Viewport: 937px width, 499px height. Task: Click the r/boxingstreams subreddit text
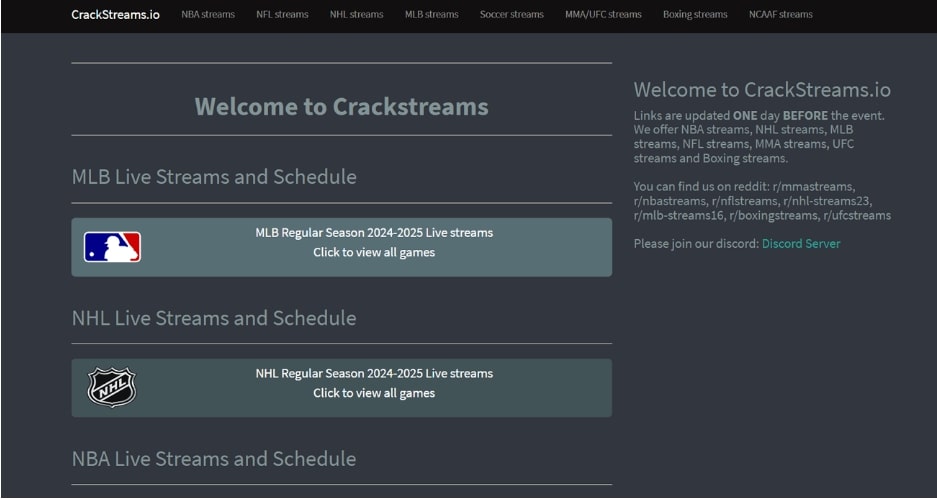click(x=773, y=215)
